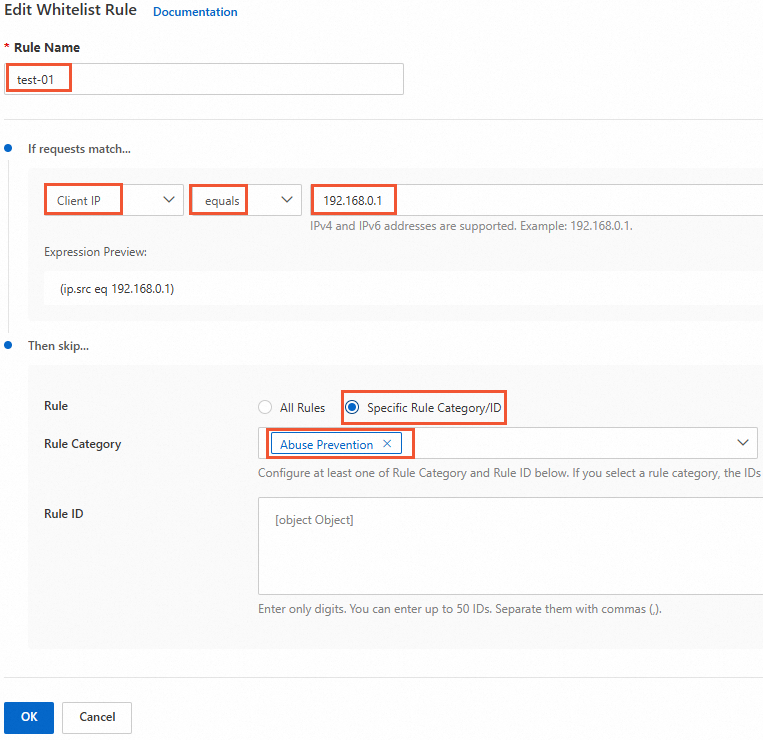The image size is (763, 740).
Task: Click the expression preview (ip.src eq 192.168.0.1)
Action: click(117, 289)
